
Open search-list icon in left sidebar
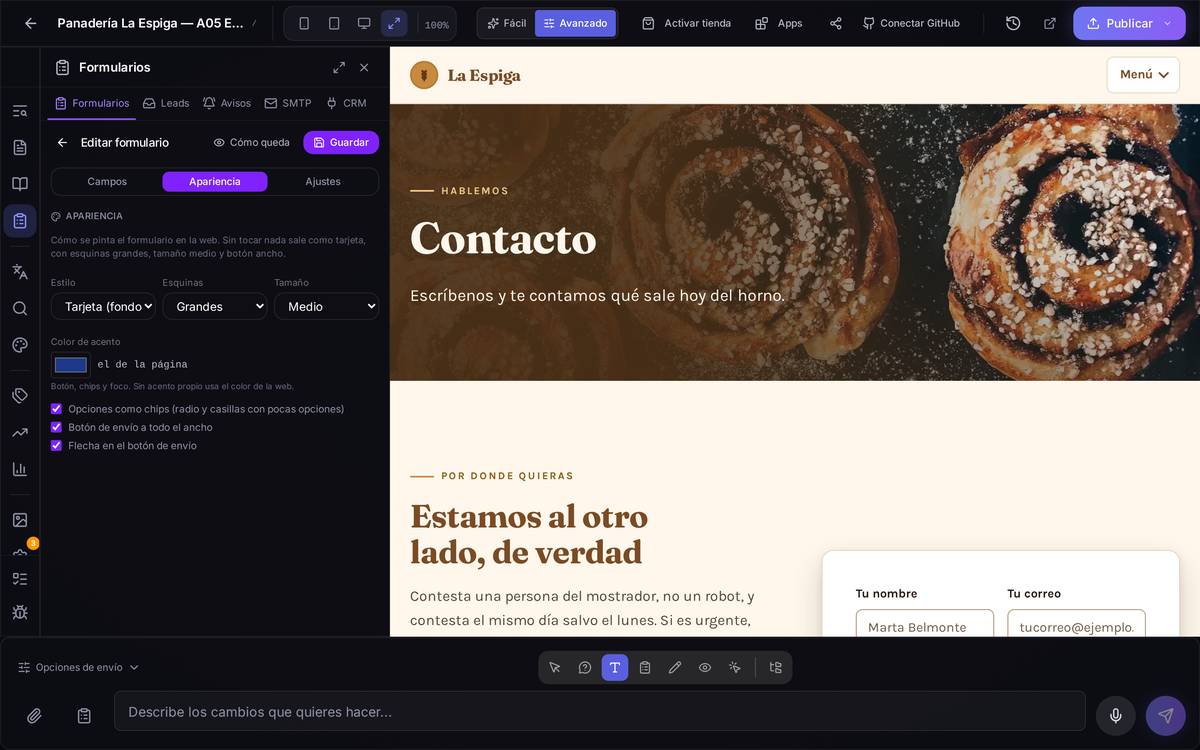coord(20,111)
